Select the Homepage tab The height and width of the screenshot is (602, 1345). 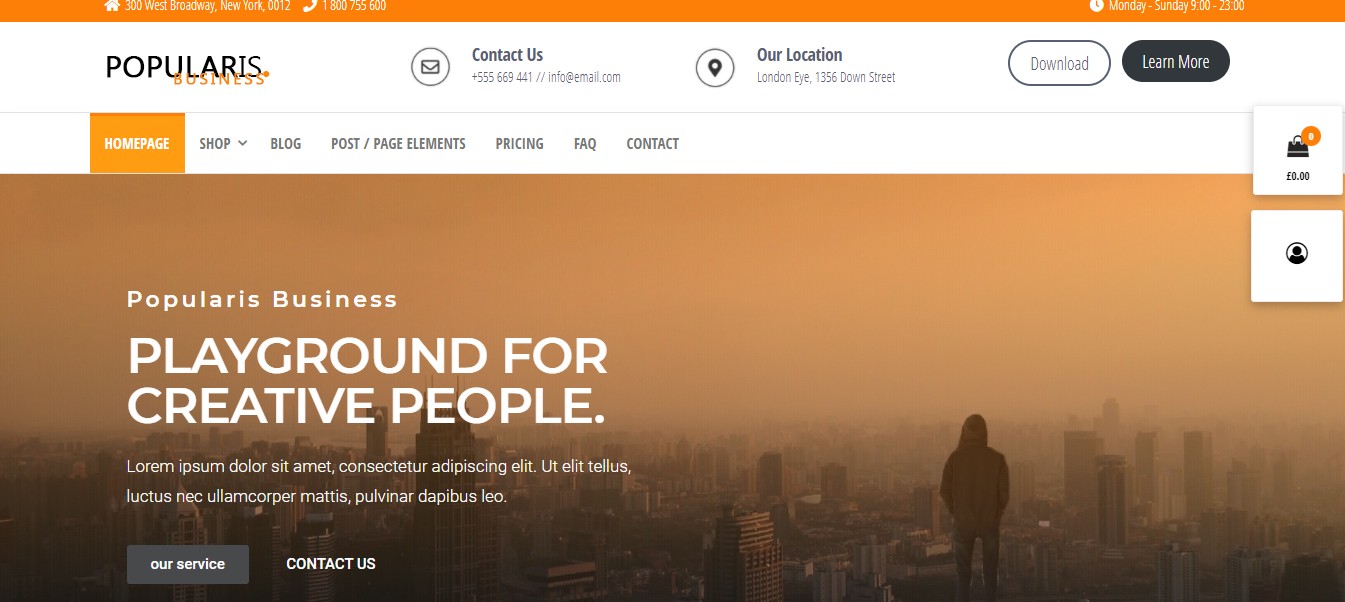[x=137, y=143]
